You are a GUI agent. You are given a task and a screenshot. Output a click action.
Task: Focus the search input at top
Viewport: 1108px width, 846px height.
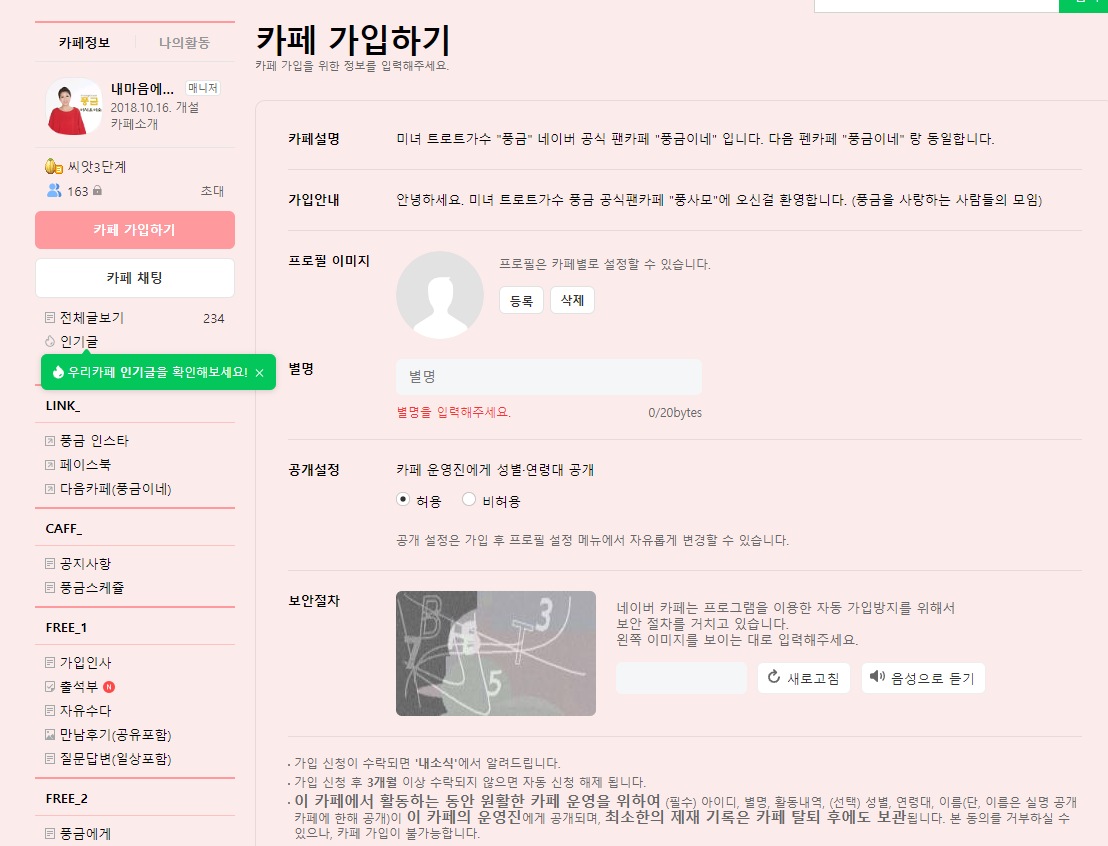tap(936, 5)
